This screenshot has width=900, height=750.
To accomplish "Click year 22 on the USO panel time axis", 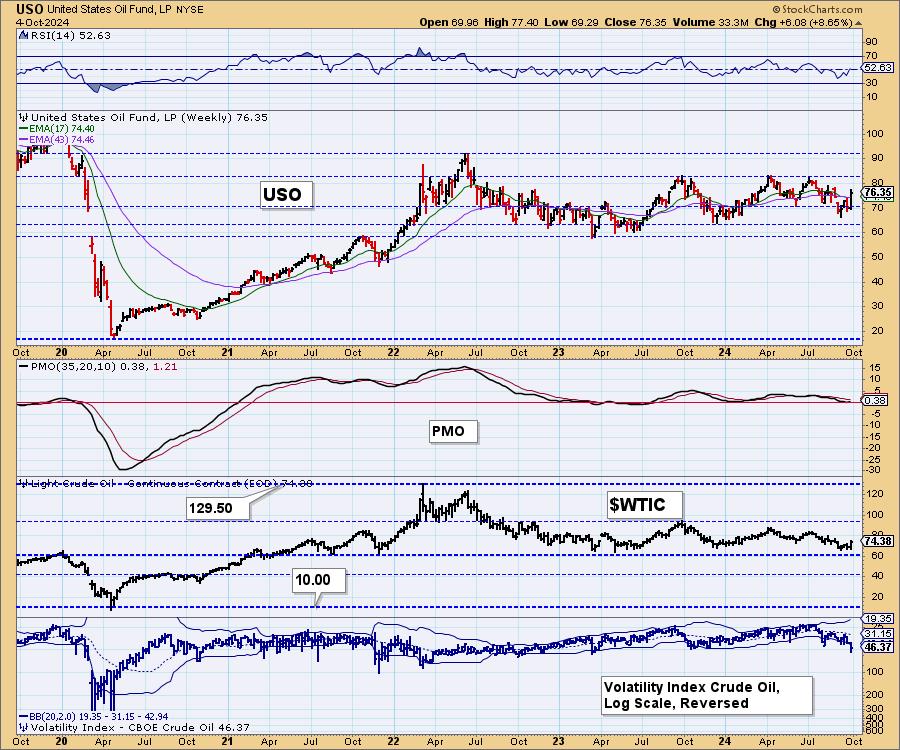I will click(393, 352).
